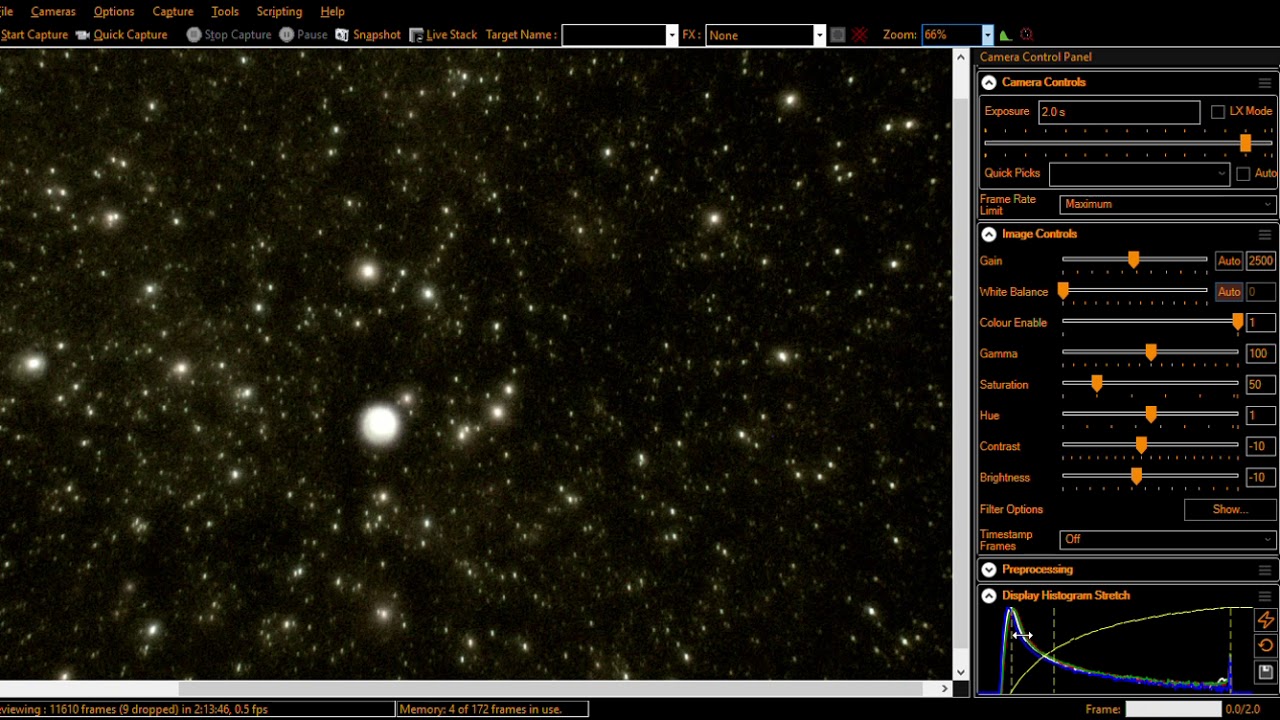Click the Gain slider handle
Image resolution: width=1280 pixels, height=720 pixels.
click(x=1133, y=261)
